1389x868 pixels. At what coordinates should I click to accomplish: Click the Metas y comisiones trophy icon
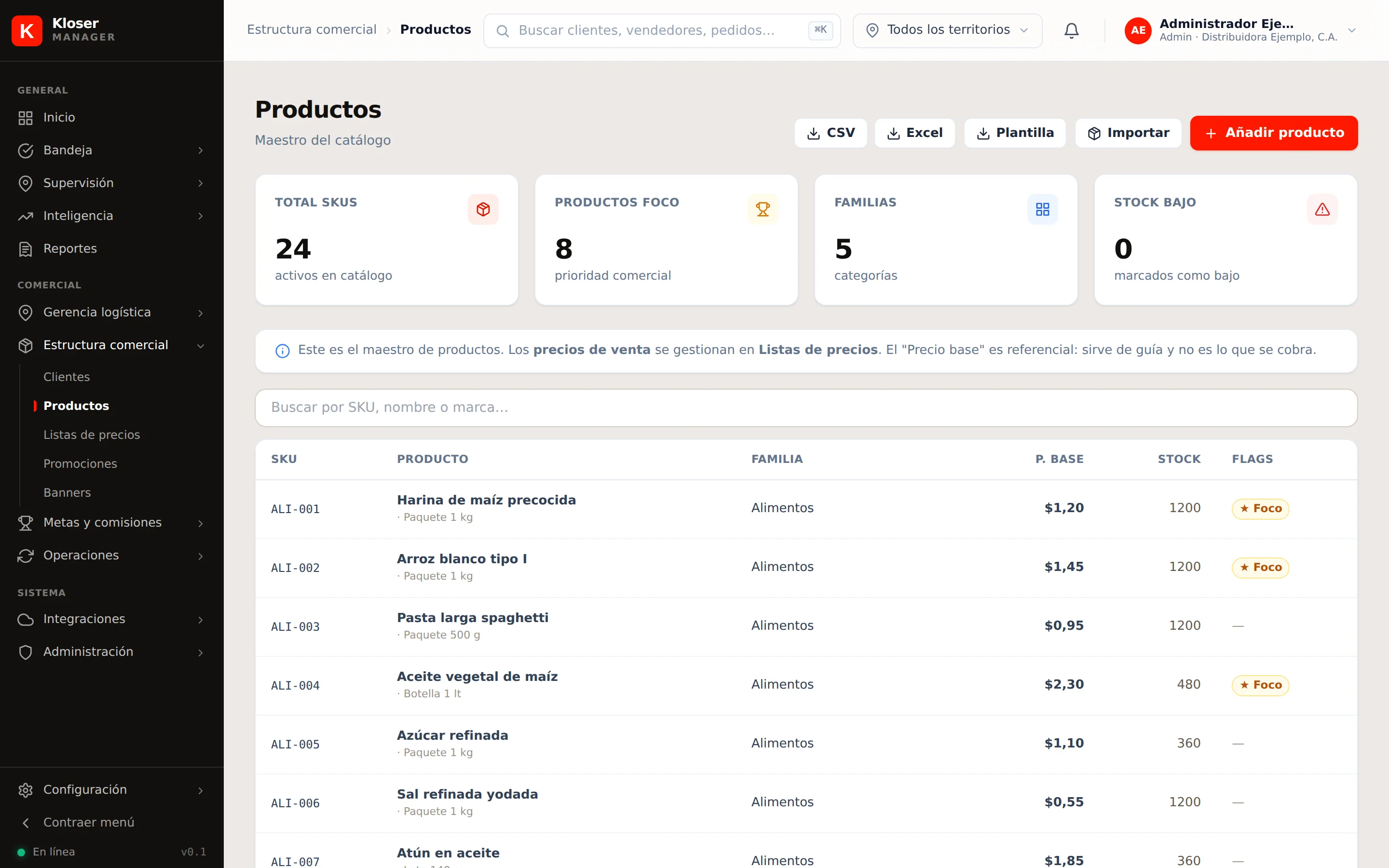25,523
